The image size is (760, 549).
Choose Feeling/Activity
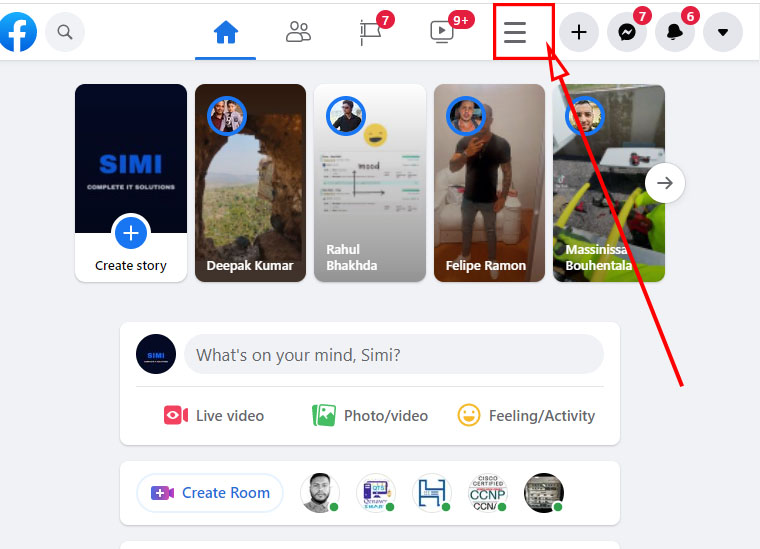click(x=526, y=415)
